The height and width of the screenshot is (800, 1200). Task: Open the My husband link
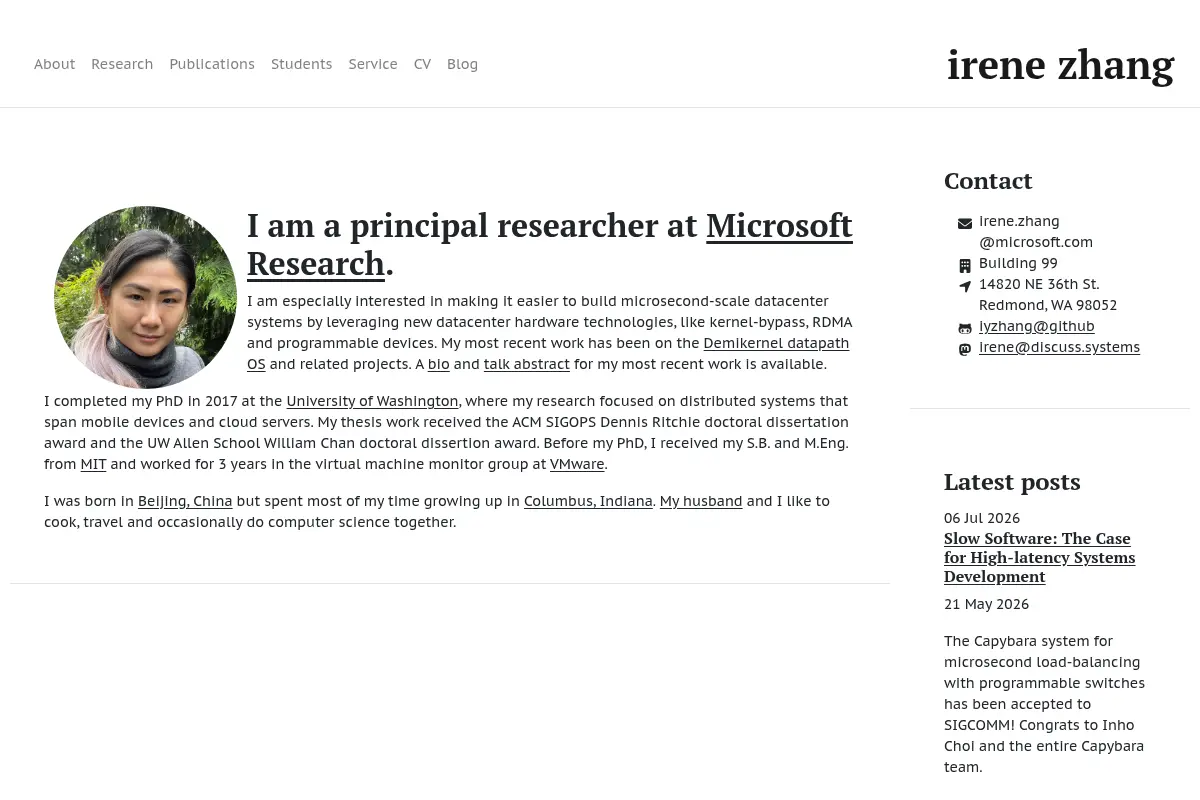click(701, 501)
